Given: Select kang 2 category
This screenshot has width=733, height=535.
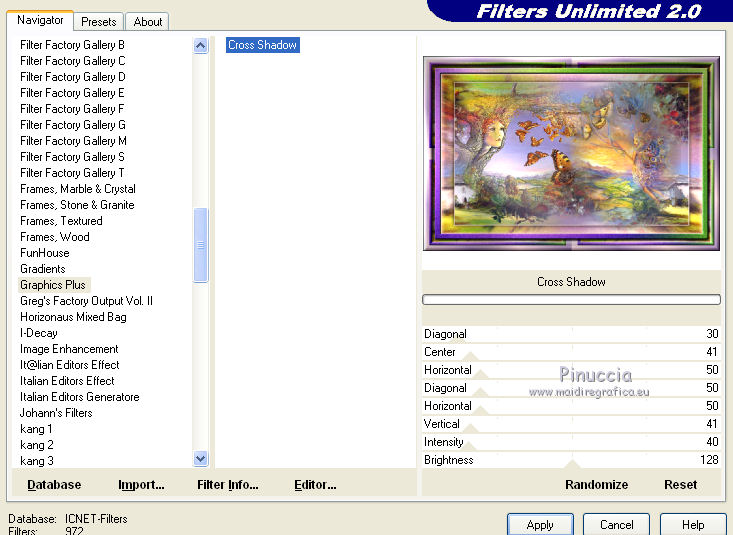Looking at the screenshot, I should click(x=36, y=445).
